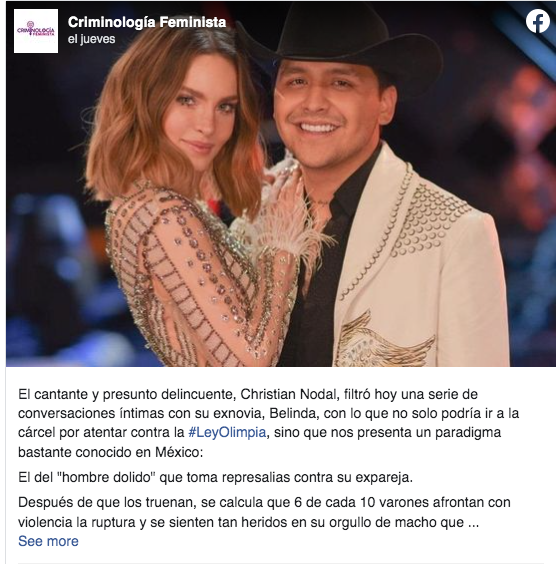Open the Criminología Feminista page name
Viewport: 556px width, 564px height.
pyautogui.click(x=147, y=22)
